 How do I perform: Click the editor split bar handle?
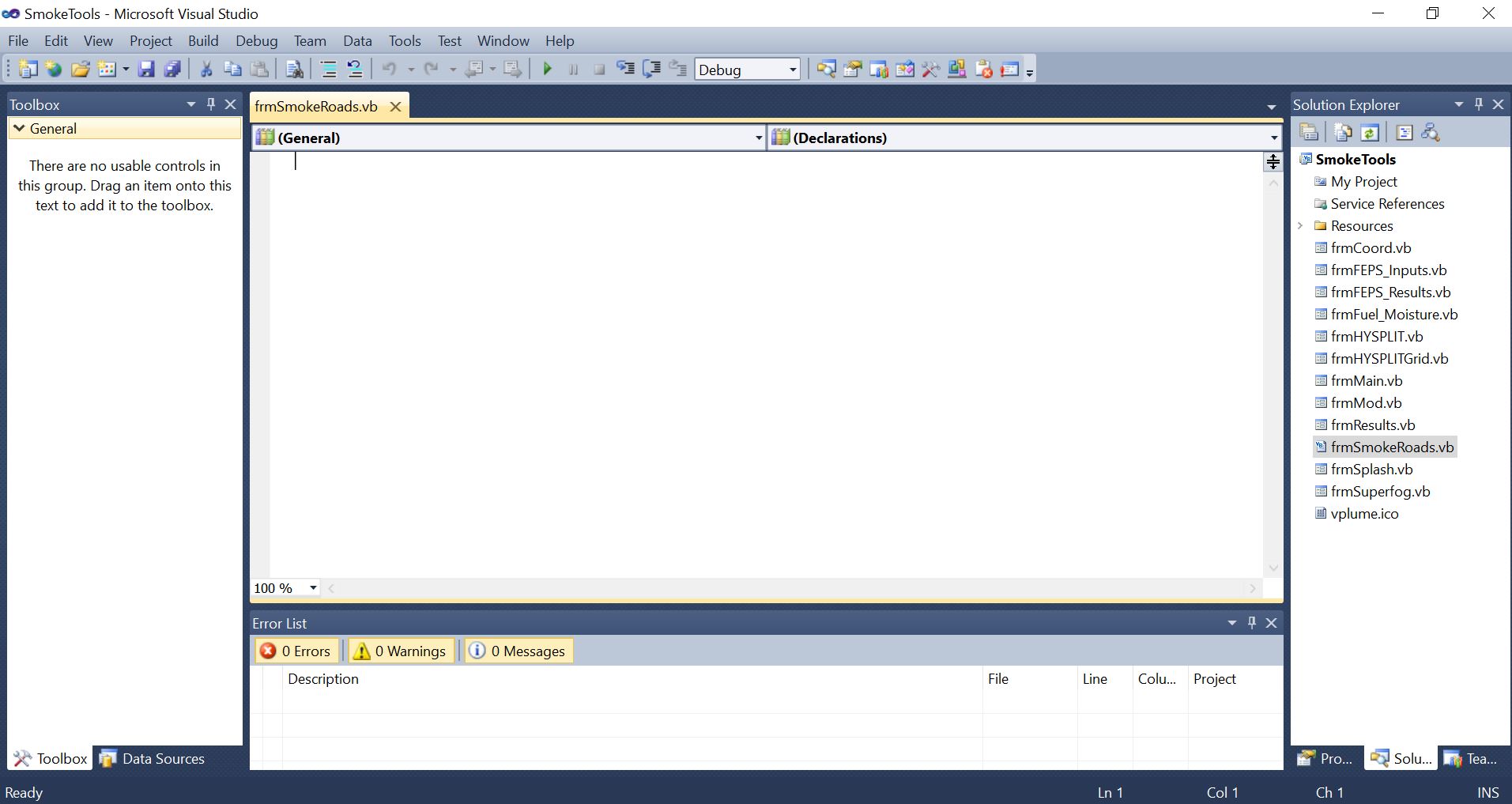point(1273,161)
